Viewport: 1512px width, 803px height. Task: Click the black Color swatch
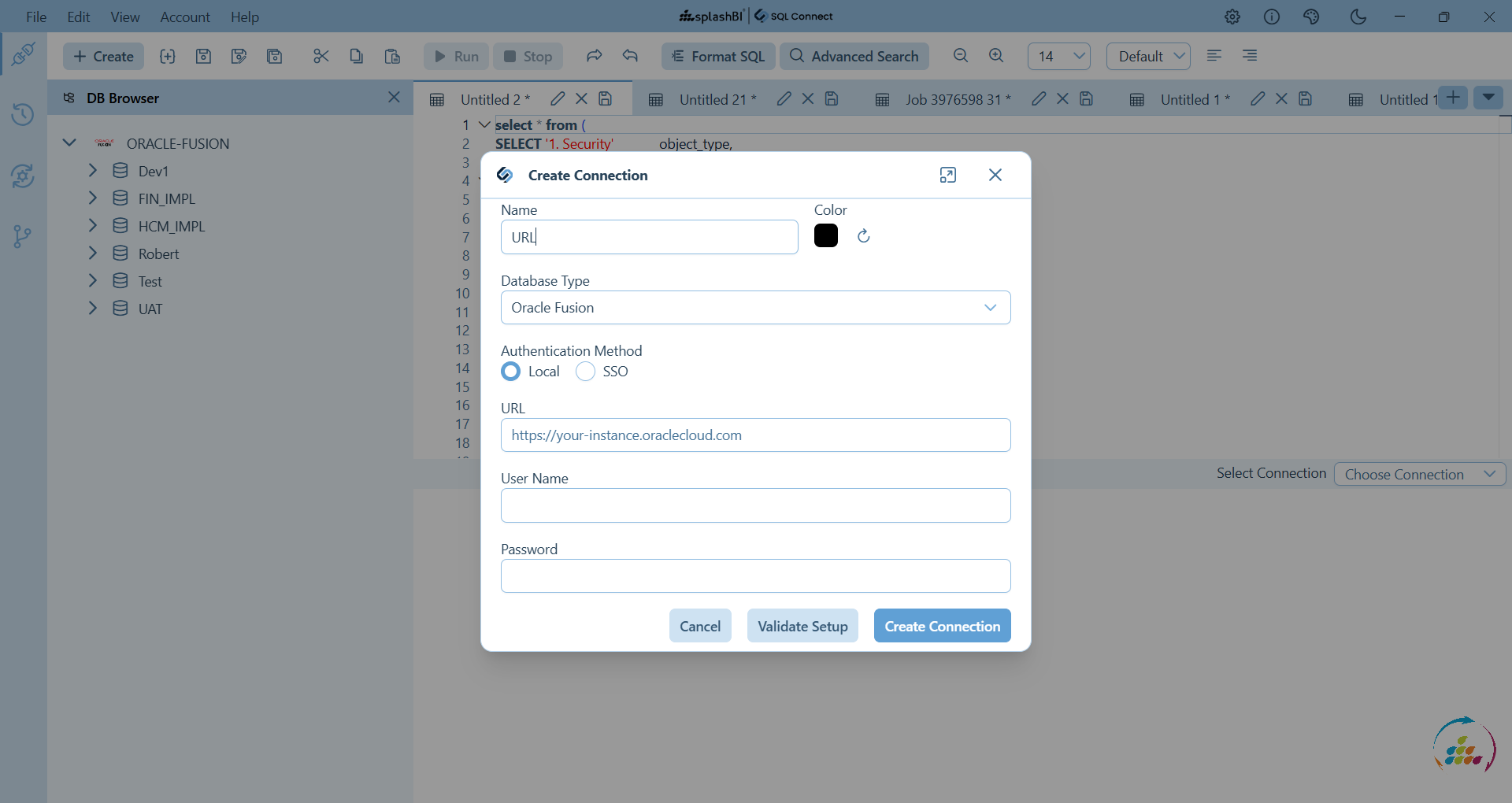point(826,235)
